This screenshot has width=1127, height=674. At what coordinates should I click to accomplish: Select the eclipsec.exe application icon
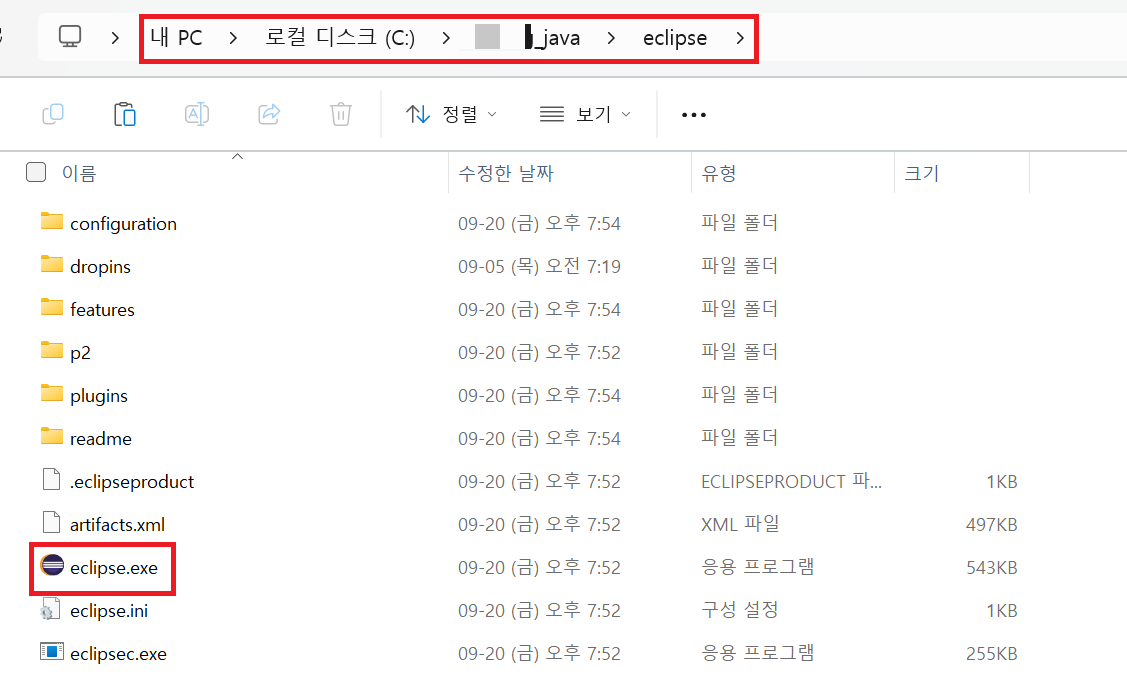click(x=52, y=652)
